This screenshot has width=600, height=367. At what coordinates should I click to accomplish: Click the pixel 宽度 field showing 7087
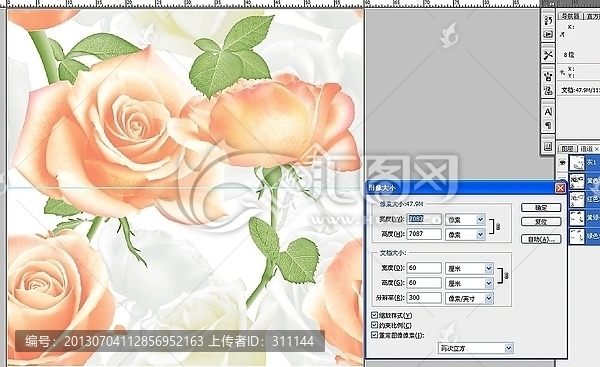point(424,219)
